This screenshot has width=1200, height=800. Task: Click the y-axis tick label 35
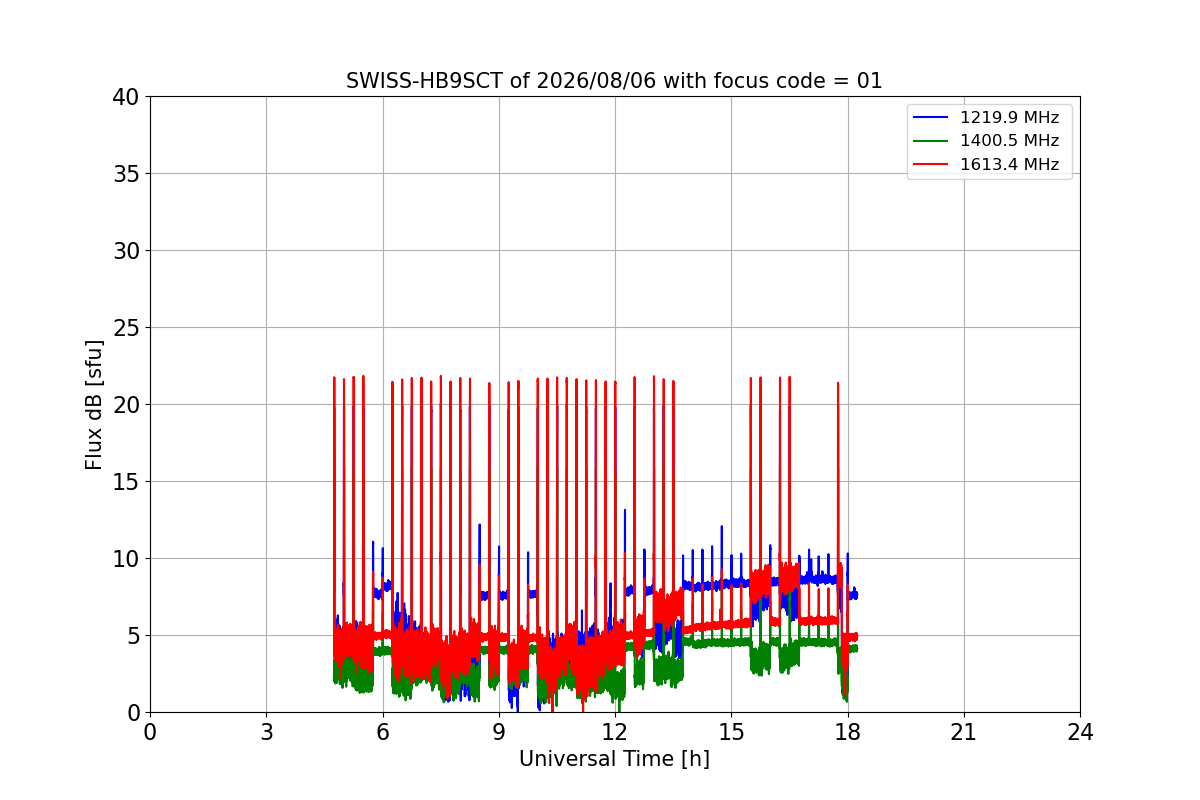(x=126, y=174)
